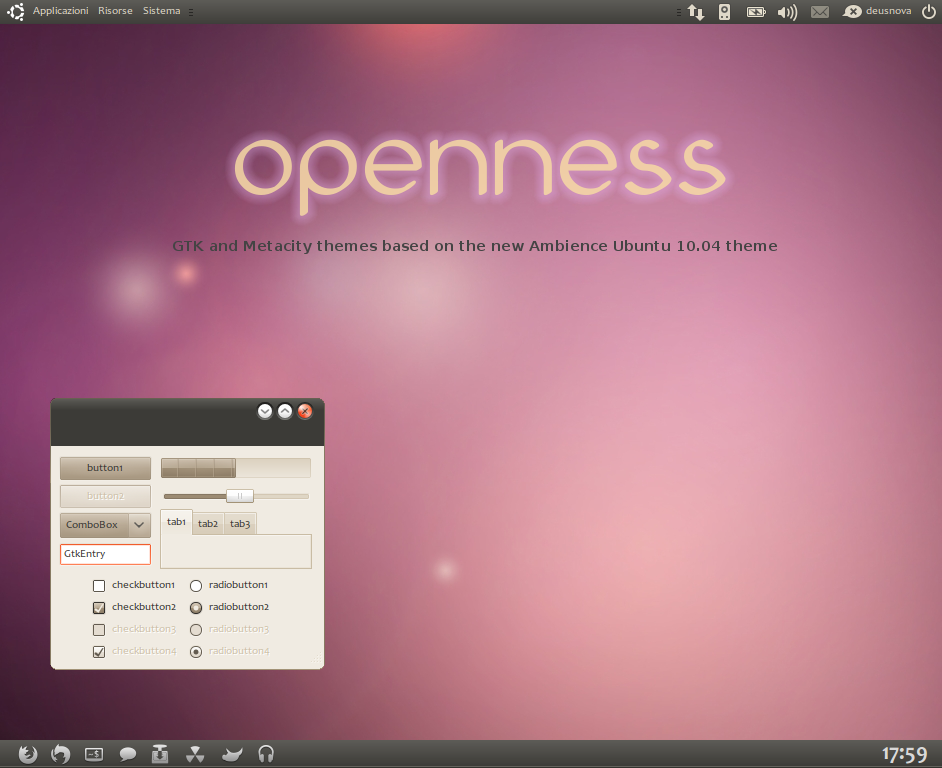Viewport: 942px width, 768px height.
Task: Open the deusnova user menu
Action: (888, 11)
